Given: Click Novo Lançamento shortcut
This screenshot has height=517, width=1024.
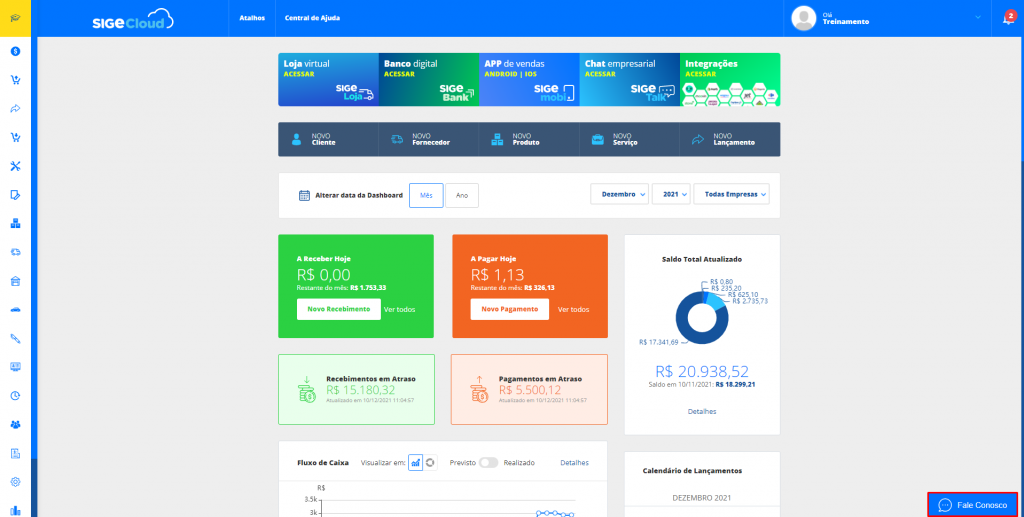Looking at the screenshot, I should pos(730,139).
